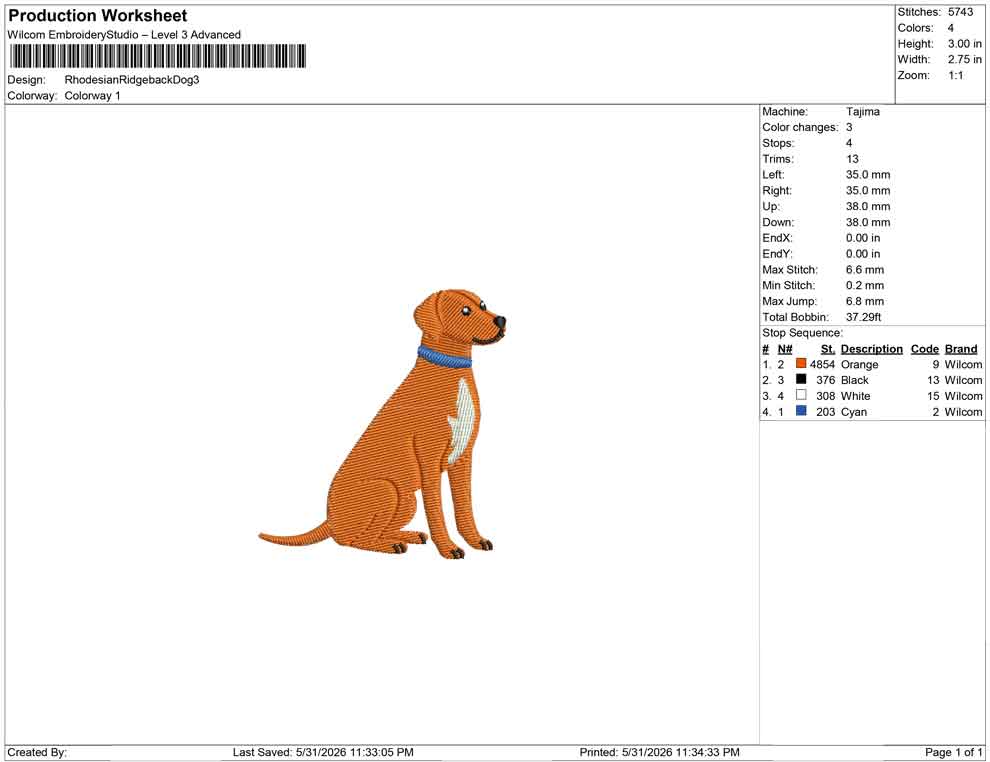
Task: Click the stitch count 4854 for Orange
Action: click(822, 364)
